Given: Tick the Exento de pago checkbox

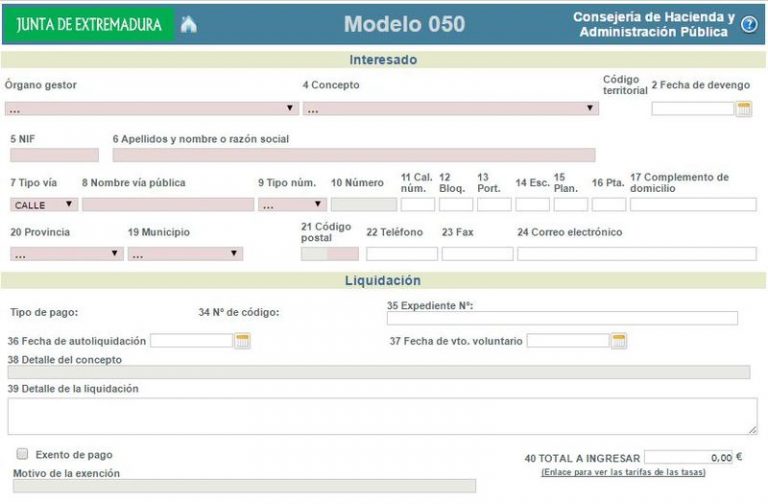Looking at the screenshot, I should click(22, 454).
